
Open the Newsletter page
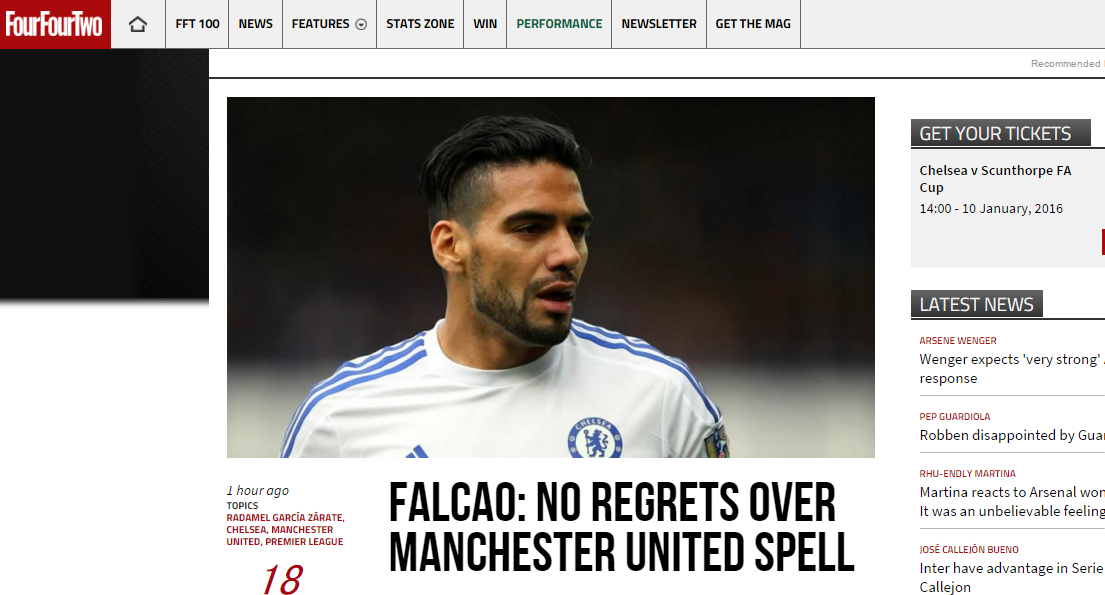point(659,24)
